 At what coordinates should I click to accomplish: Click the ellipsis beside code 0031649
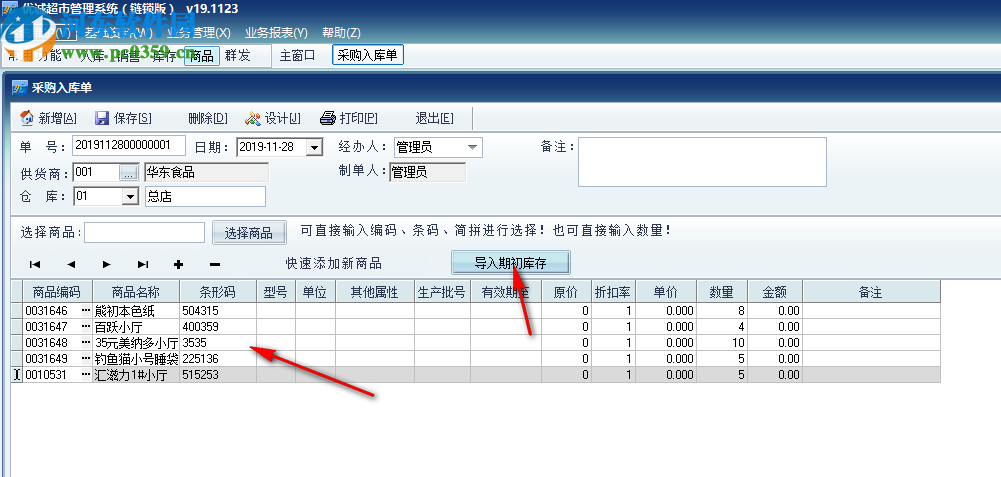coord(86,359)
